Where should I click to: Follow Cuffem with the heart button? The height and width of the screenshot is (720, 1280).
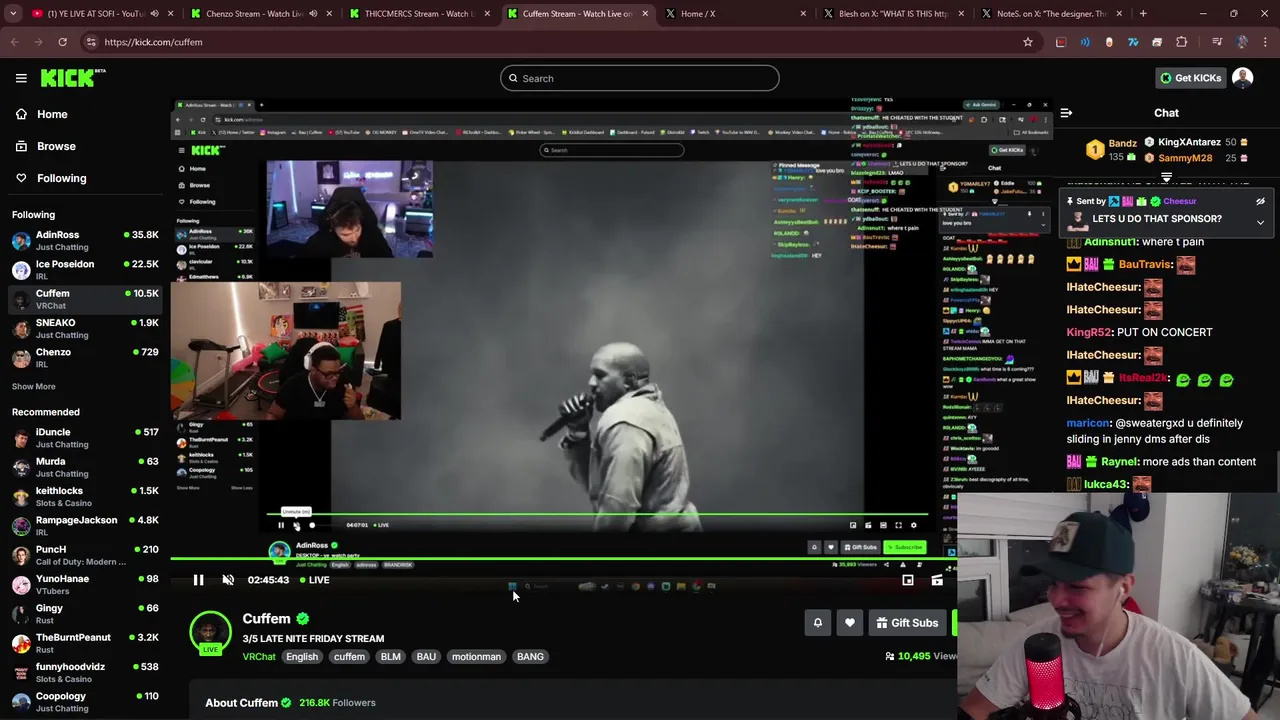pyautogui.click(x=849, y=623)
